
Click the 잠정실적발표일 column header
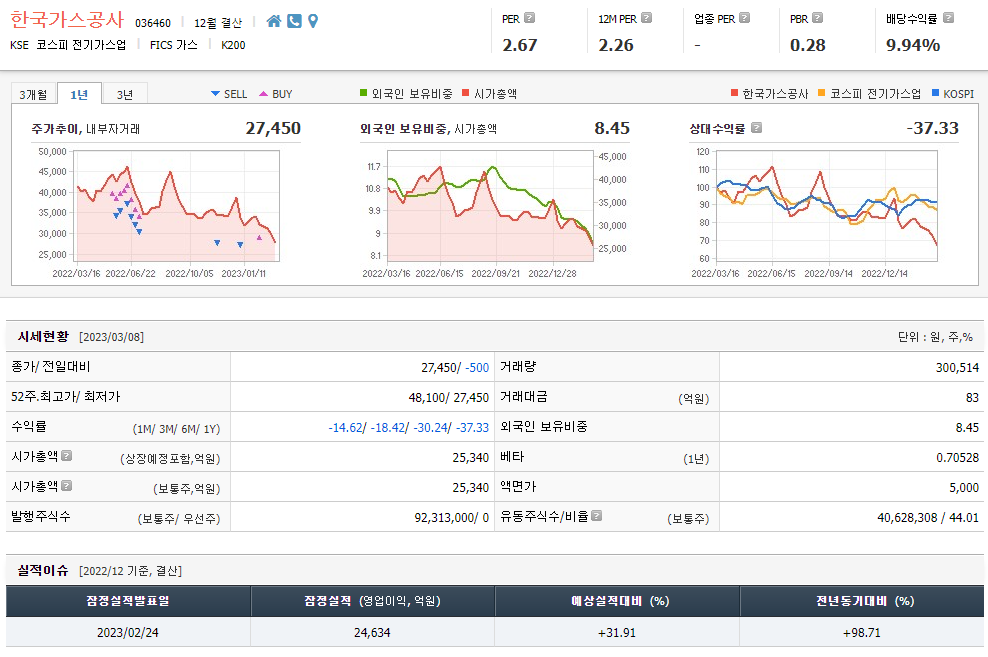[128, 601]
